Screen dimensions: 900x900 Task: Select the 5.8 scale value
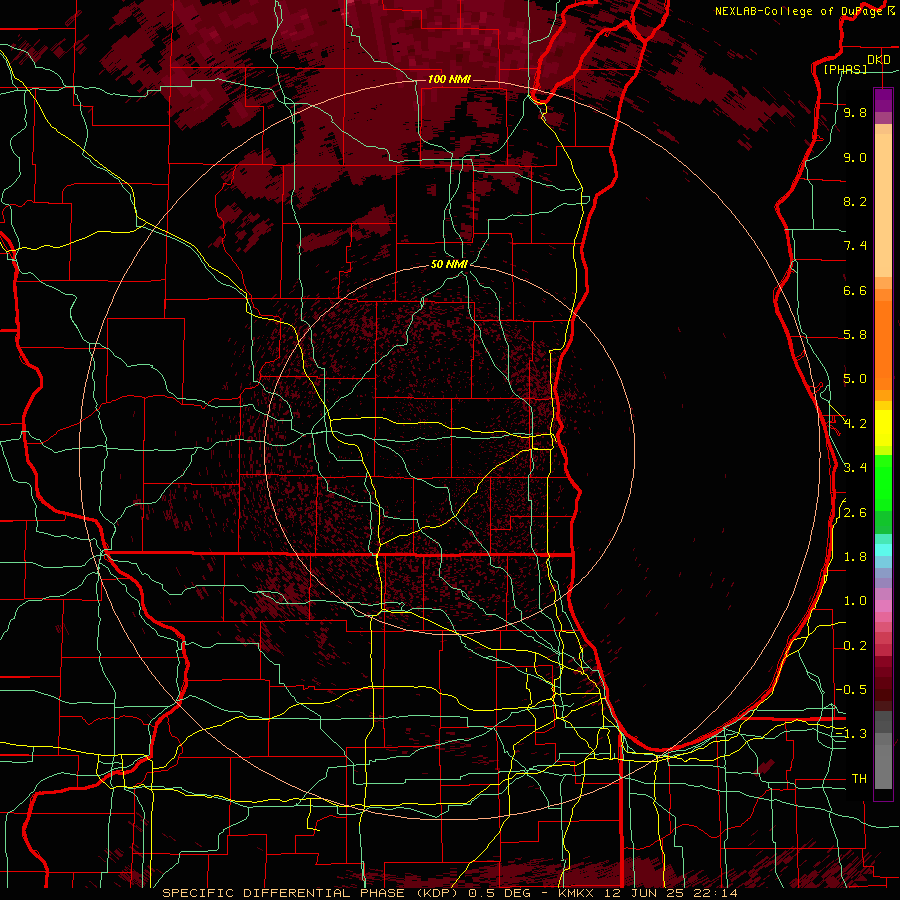[x=855, y=335]
